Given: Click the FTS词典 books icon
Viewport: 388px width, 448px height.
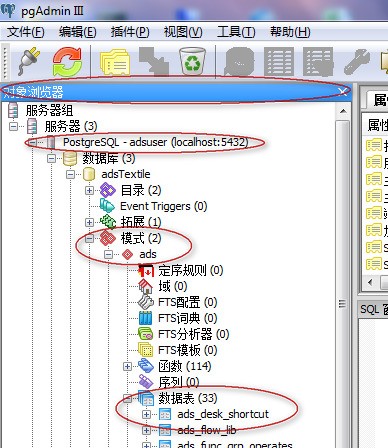Looking at the screenshot, I should [146, 318].
